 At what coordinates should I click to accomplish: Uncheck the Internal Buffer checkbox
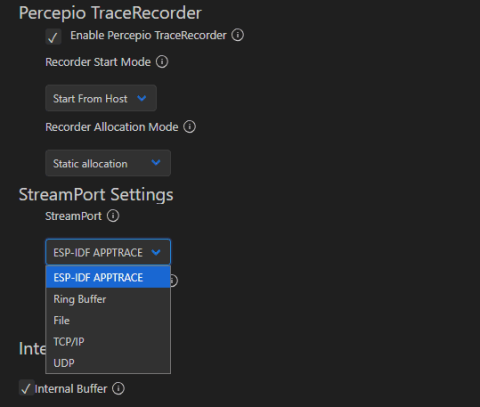27,388
